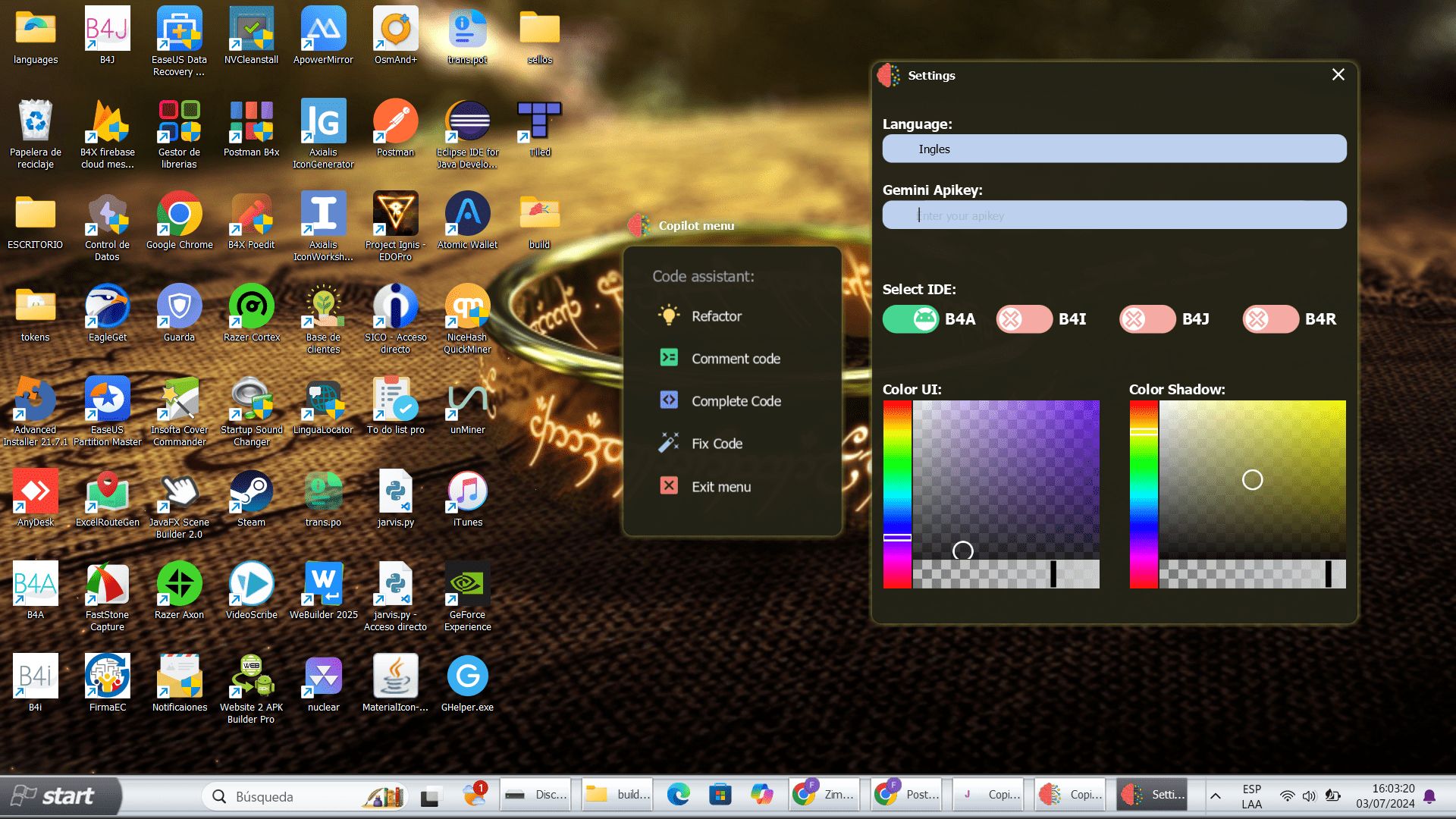Enable the B4I IDE switch
Viewport: 1456px width, 819px height.
(1024, 319)
